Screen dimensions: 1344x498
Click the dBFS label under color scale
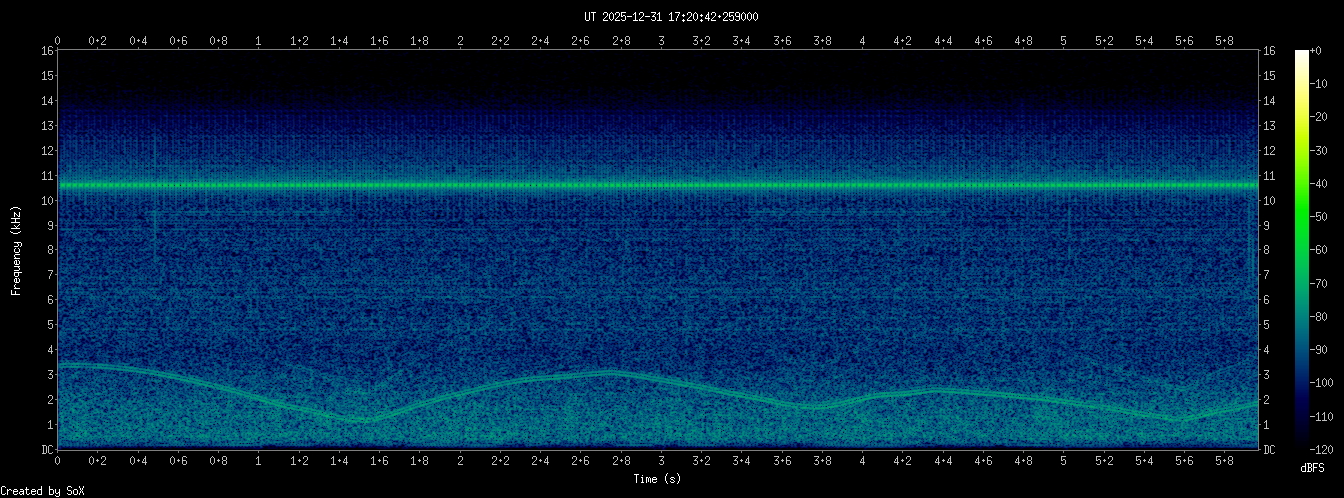coord(1313,467)
